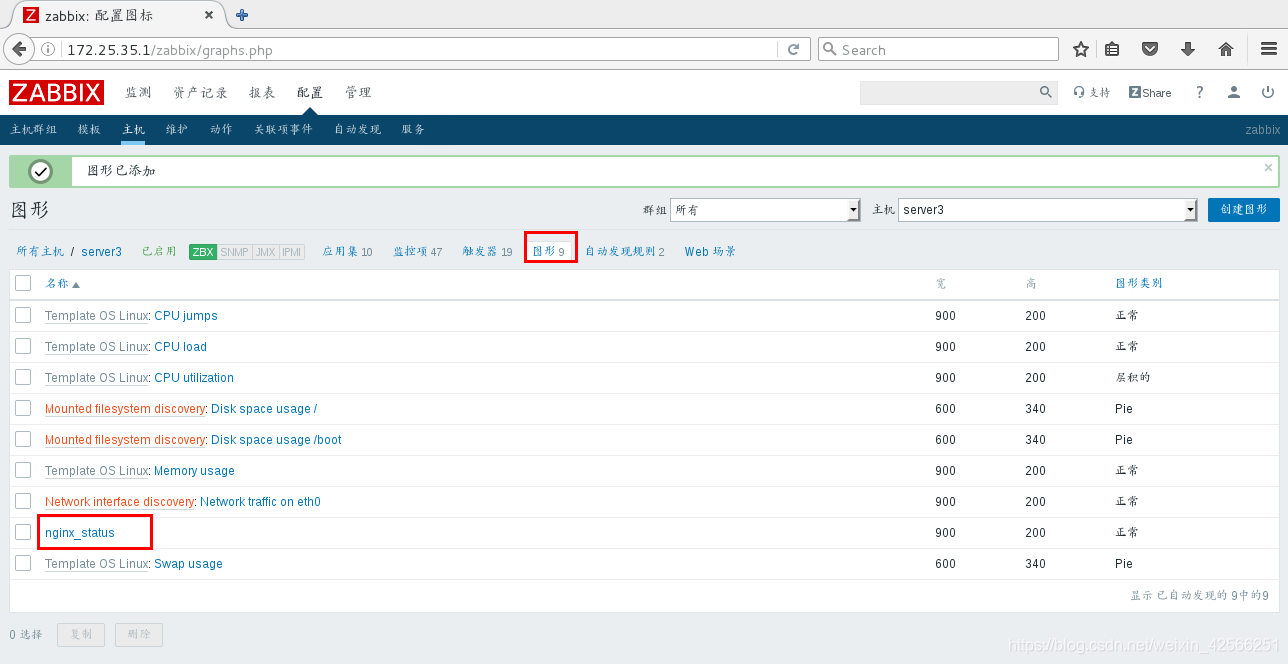Open the Swap usage graph link
Screen dimensions: 1288x664
[x=188, y=564]
